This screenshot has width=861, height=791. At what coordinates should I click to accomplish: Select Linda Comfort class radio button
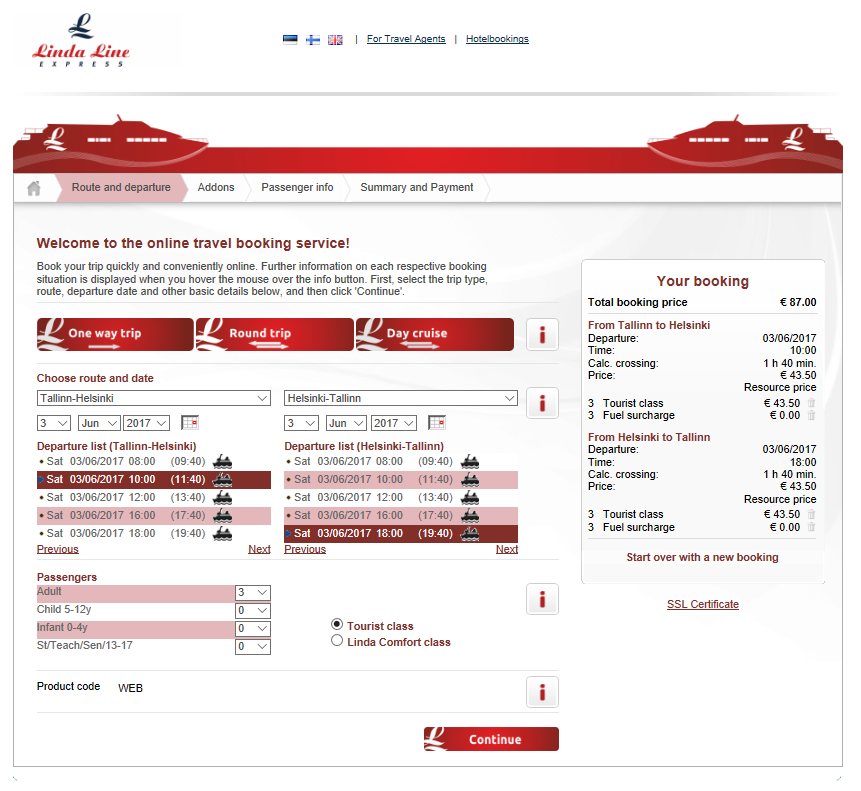pos(337,641)
